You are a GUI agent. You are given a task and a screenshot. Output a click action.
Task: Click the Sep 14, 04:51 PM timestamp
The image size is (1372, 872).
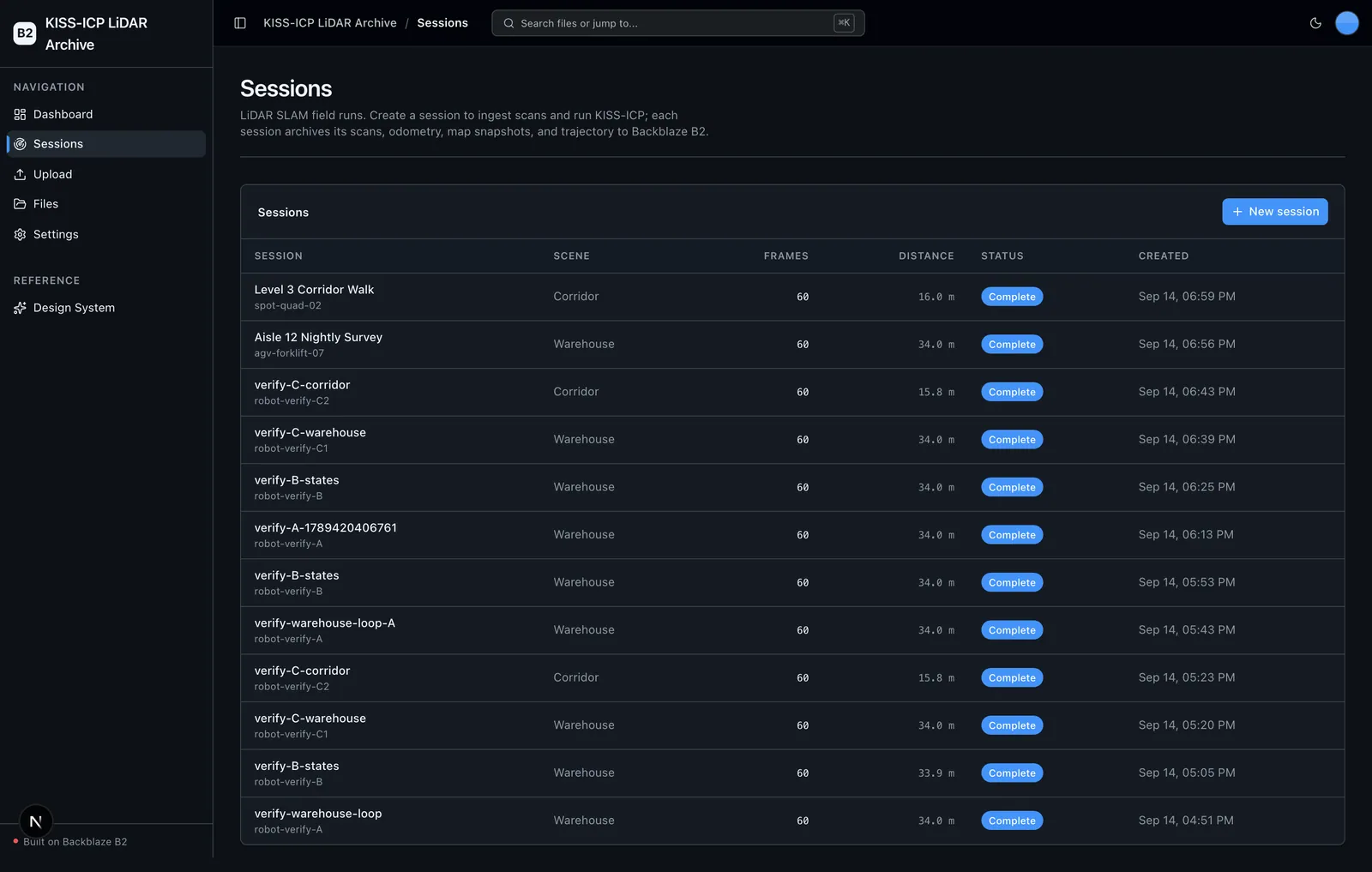click(x=1186, y=821)
